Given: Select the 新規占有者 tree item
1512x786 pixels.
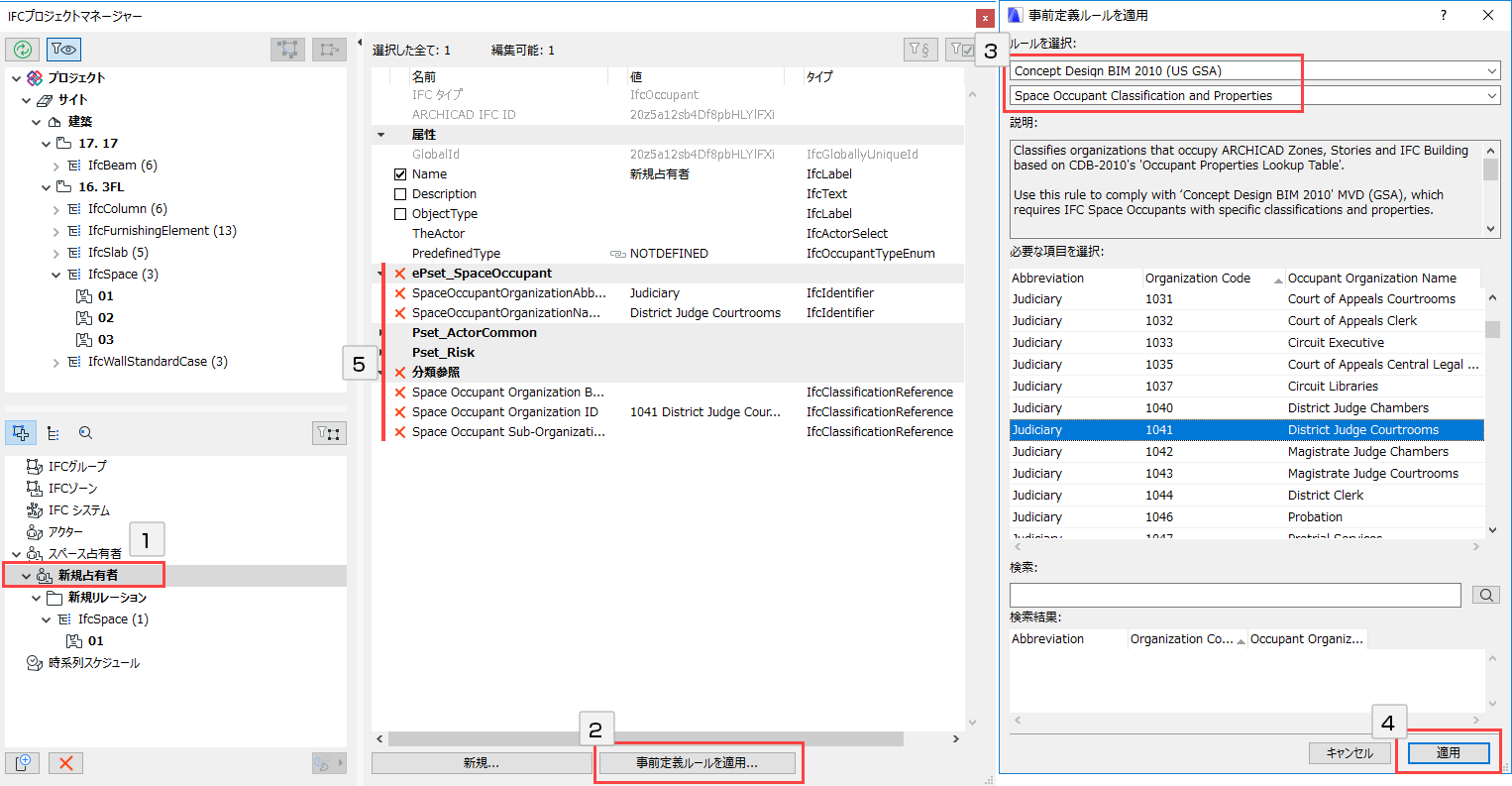Looking at the screenshot, I should click(88, 576).
